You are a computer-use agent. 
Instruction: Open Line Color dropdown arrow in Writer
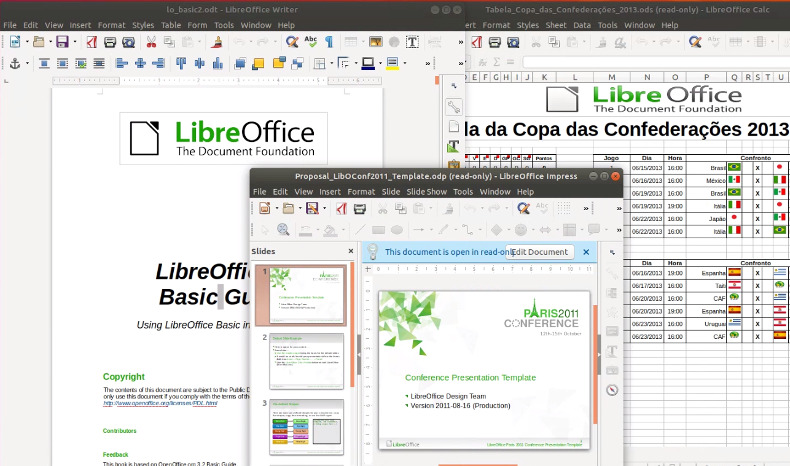pyautogui.click(x=380, y=63)
